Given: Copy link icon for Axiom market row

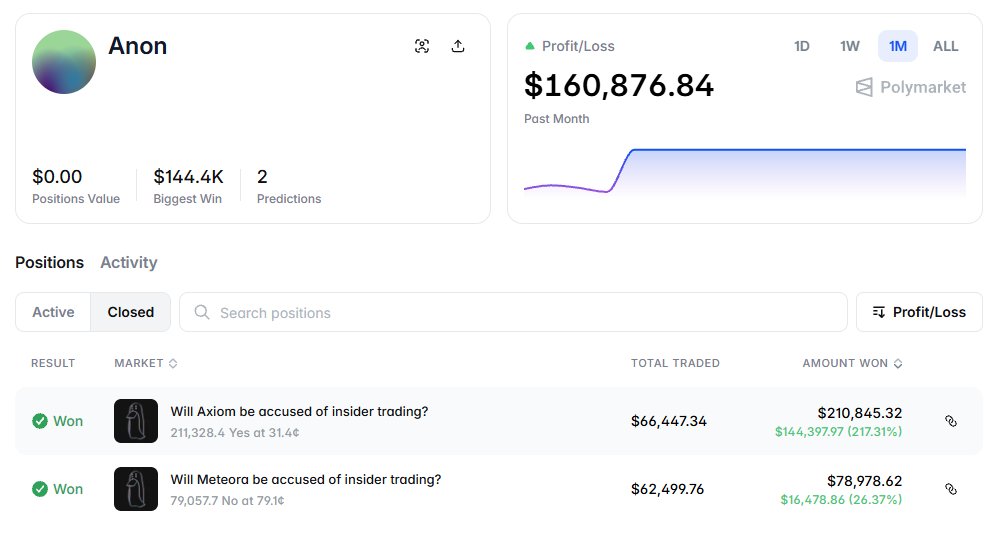Looking at the screenshot, I should tap(951, 421).
